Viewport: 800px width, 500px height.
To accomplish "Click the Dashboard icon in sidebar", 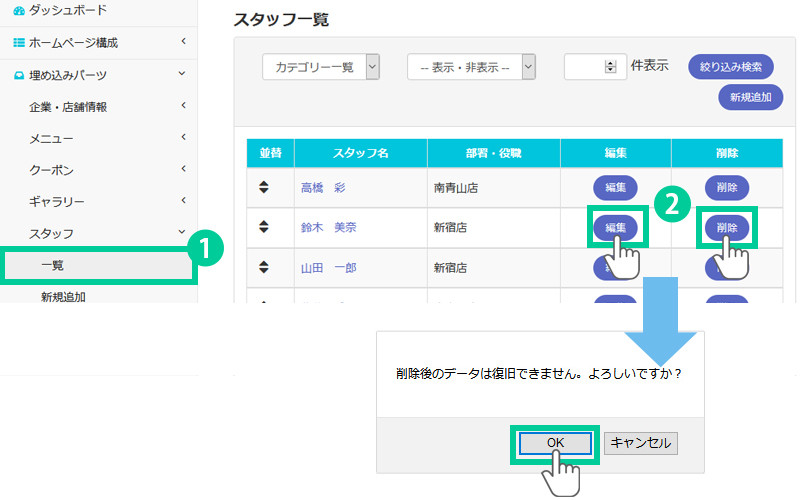I will [19, 10].
